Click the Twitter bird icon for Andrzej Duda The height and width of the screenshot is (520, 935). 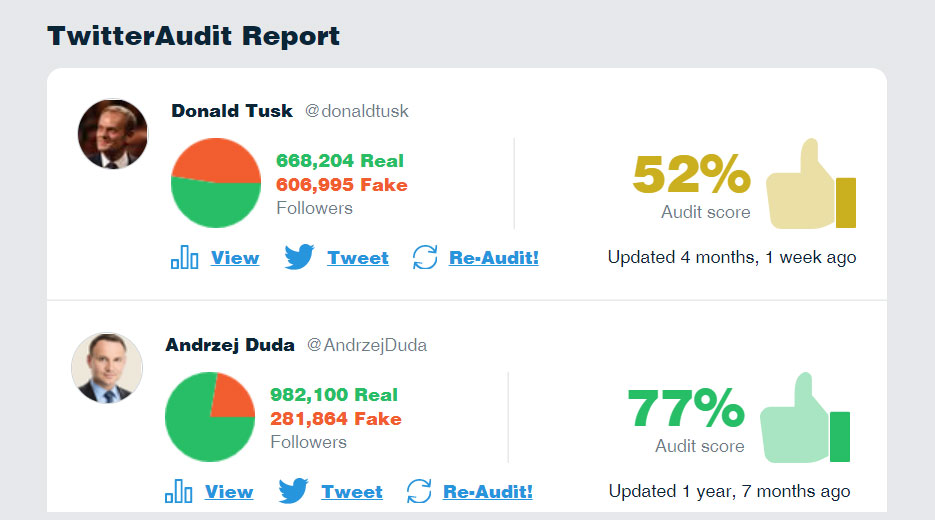pos(293,491)
